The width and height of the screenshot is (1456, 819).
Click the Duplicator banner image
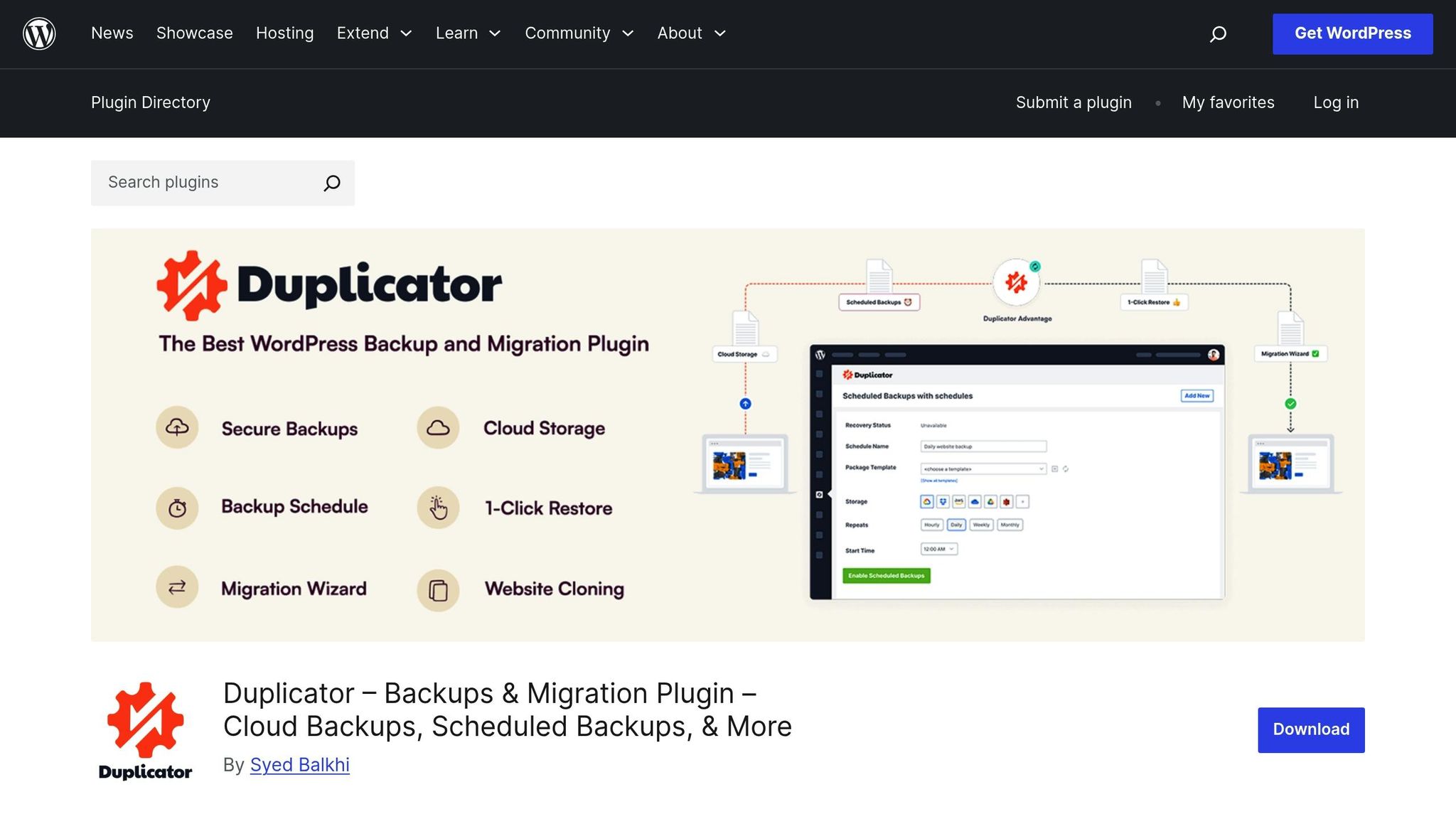[728, 435]
